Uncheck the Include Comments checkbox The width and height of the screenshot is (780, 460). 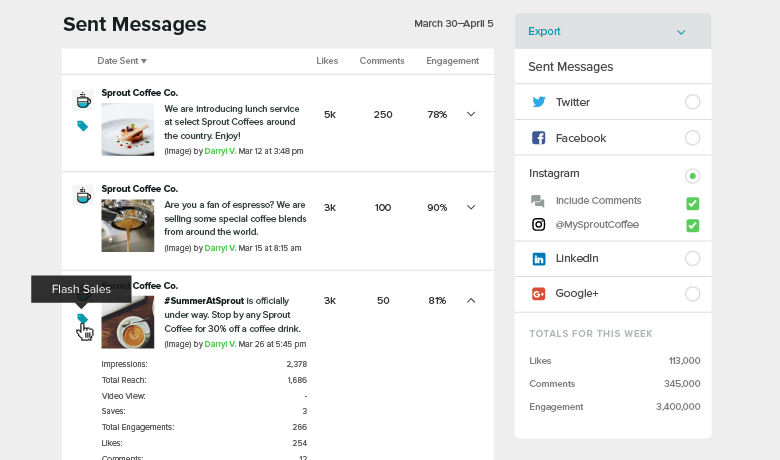pos(692,203)
